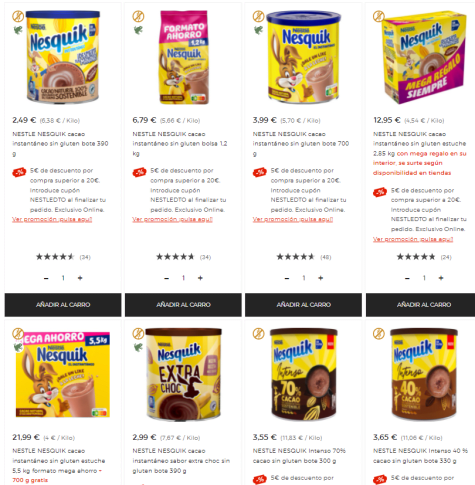Click gluten-free icon on Nesquik 390 g tin
The height and width of the screenshot is (485, 475).
click(x=18, y=16)
